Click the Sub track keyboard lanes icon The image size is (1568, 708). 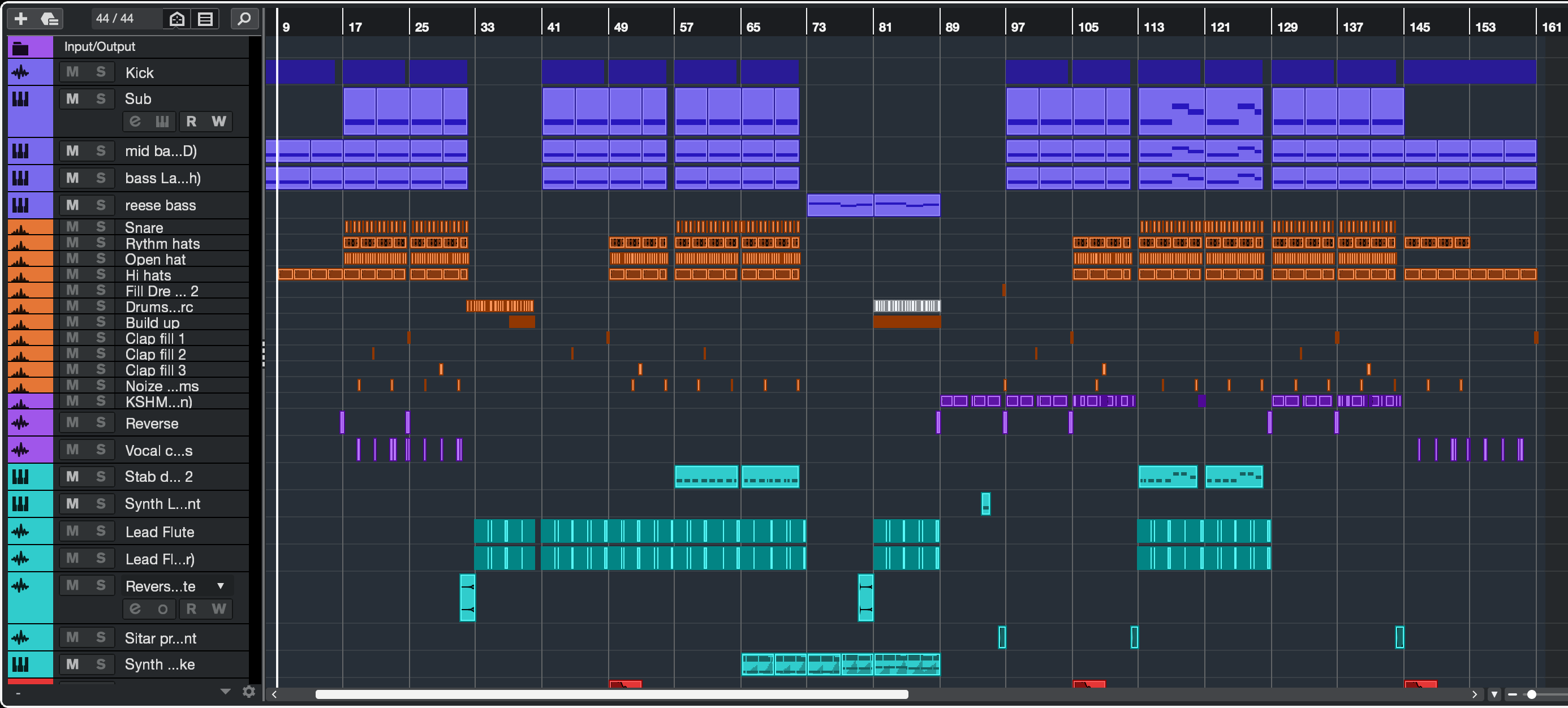coord(162,121)
